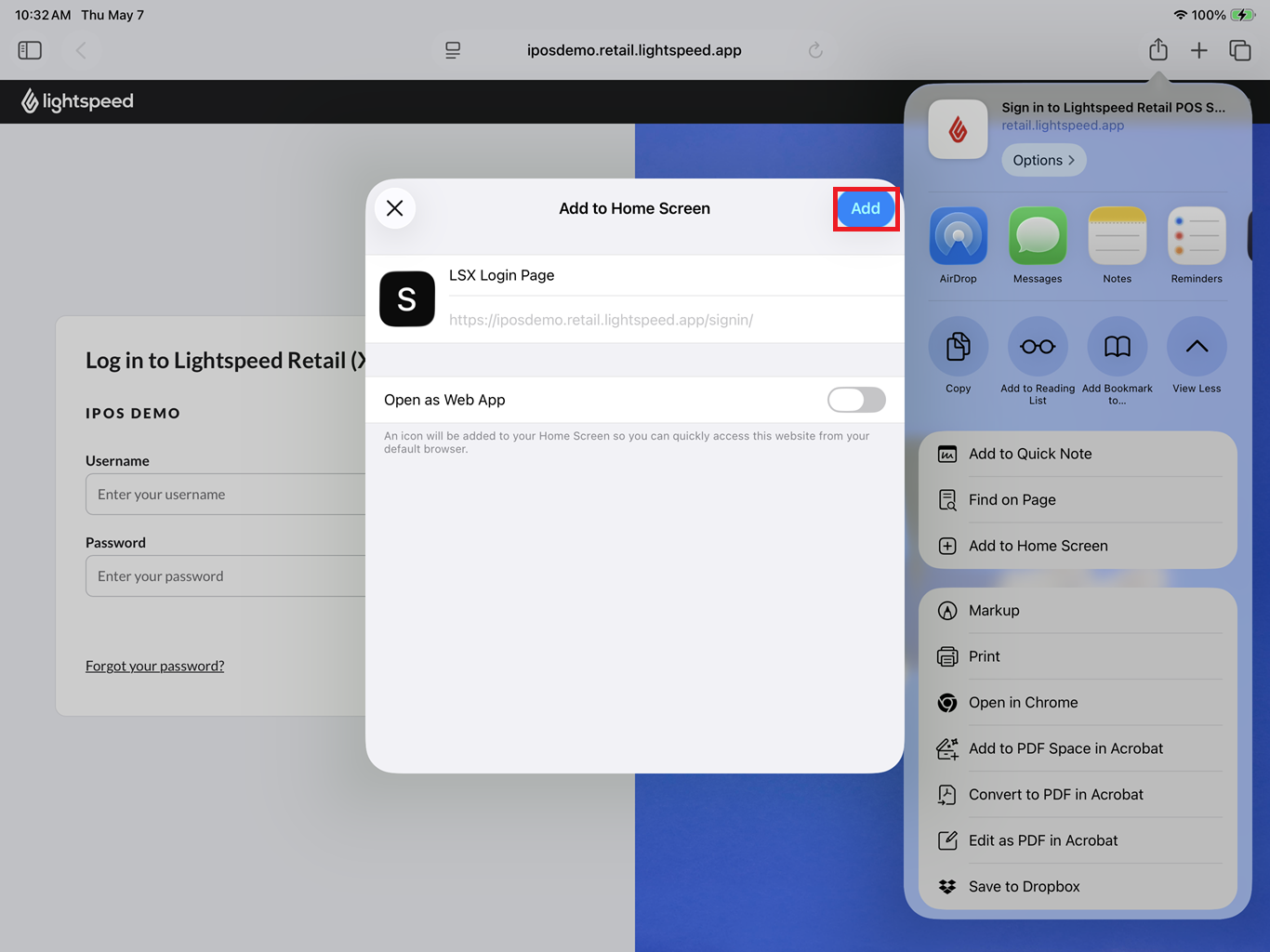
Task: Tap the Lightspeed flame icon in share sheet
Action: pos(959,129)
